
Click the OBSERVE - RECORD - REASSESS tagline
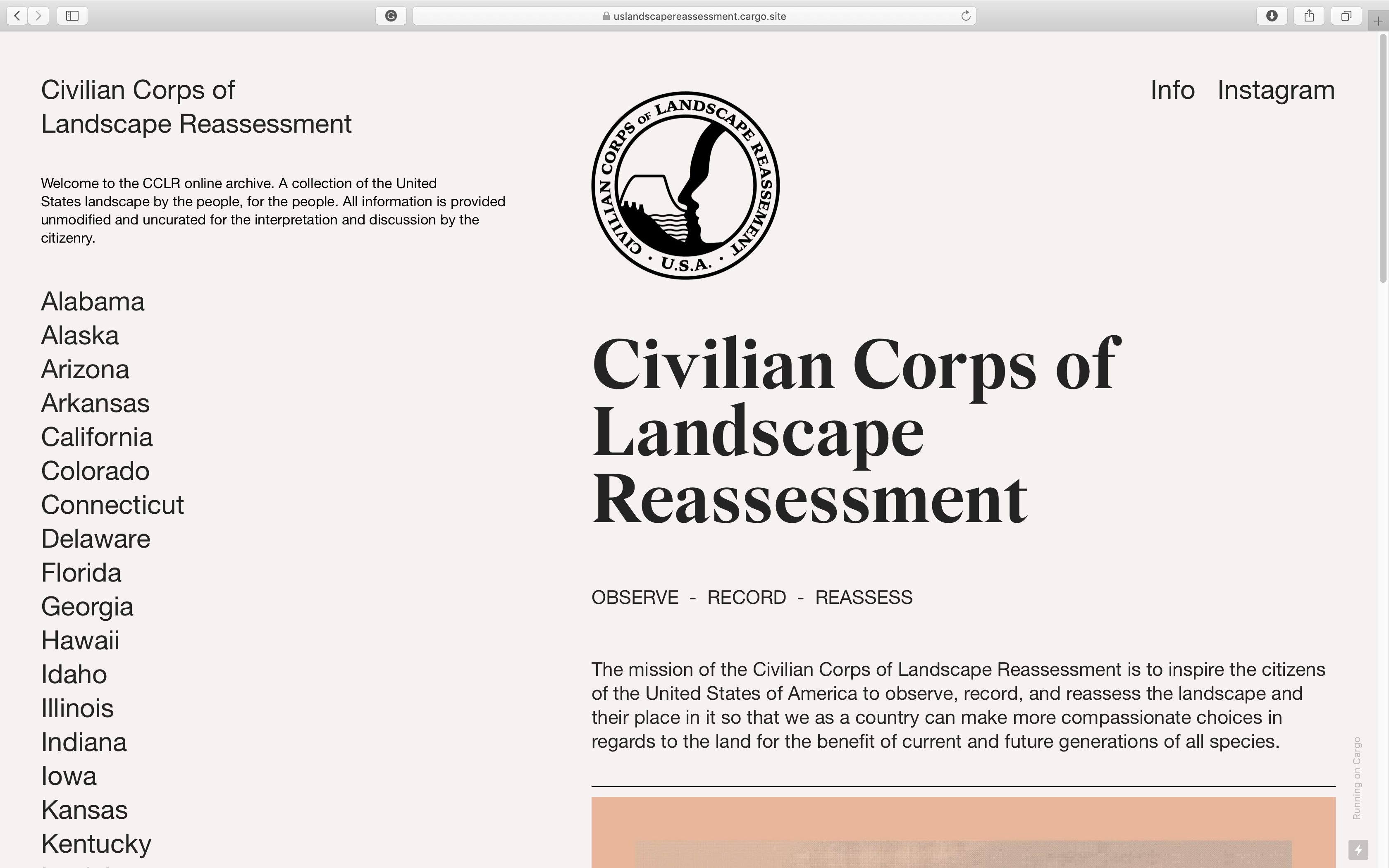752,598
